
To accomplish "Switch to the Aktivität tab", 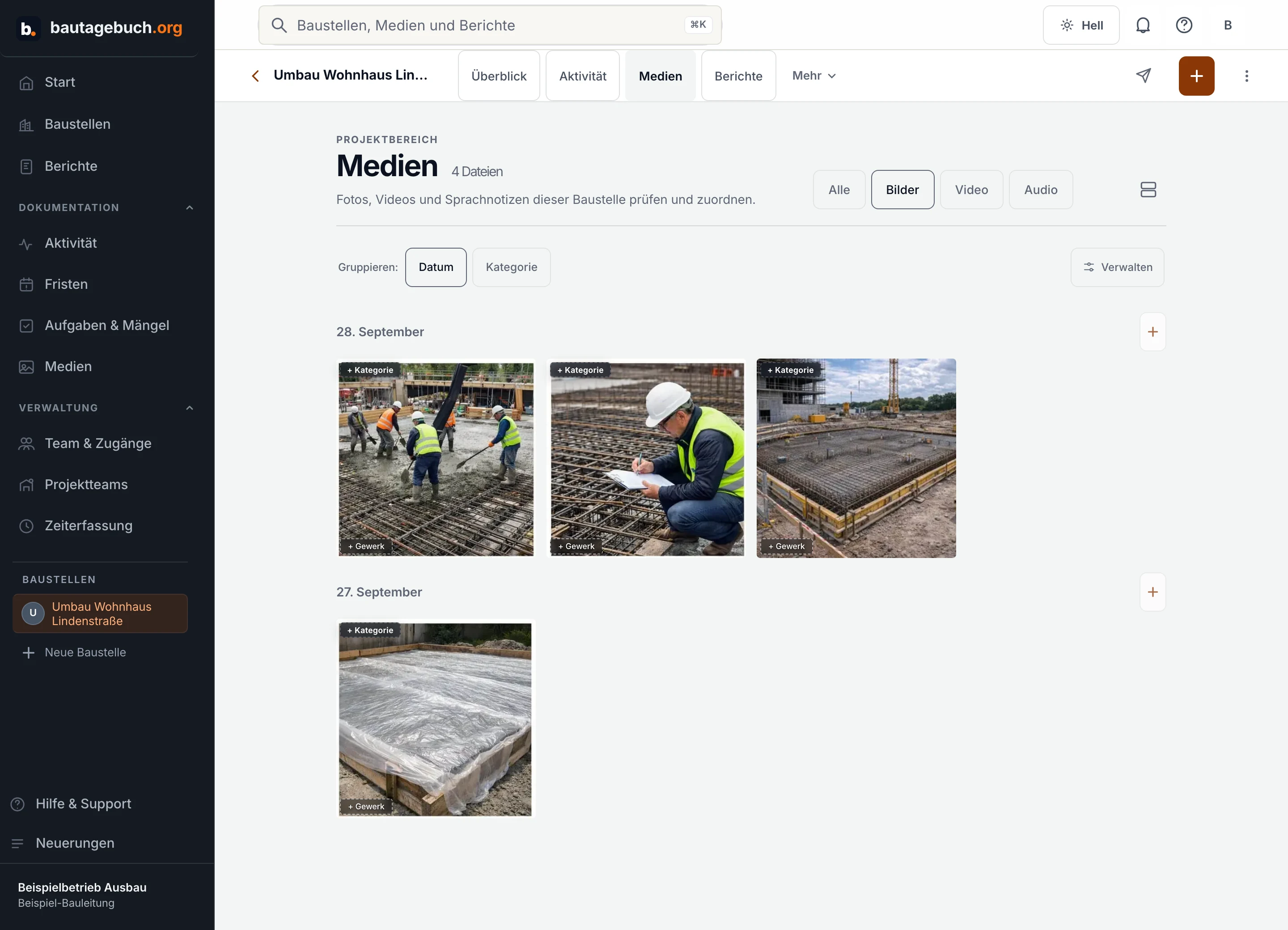I will click(582, 76).
